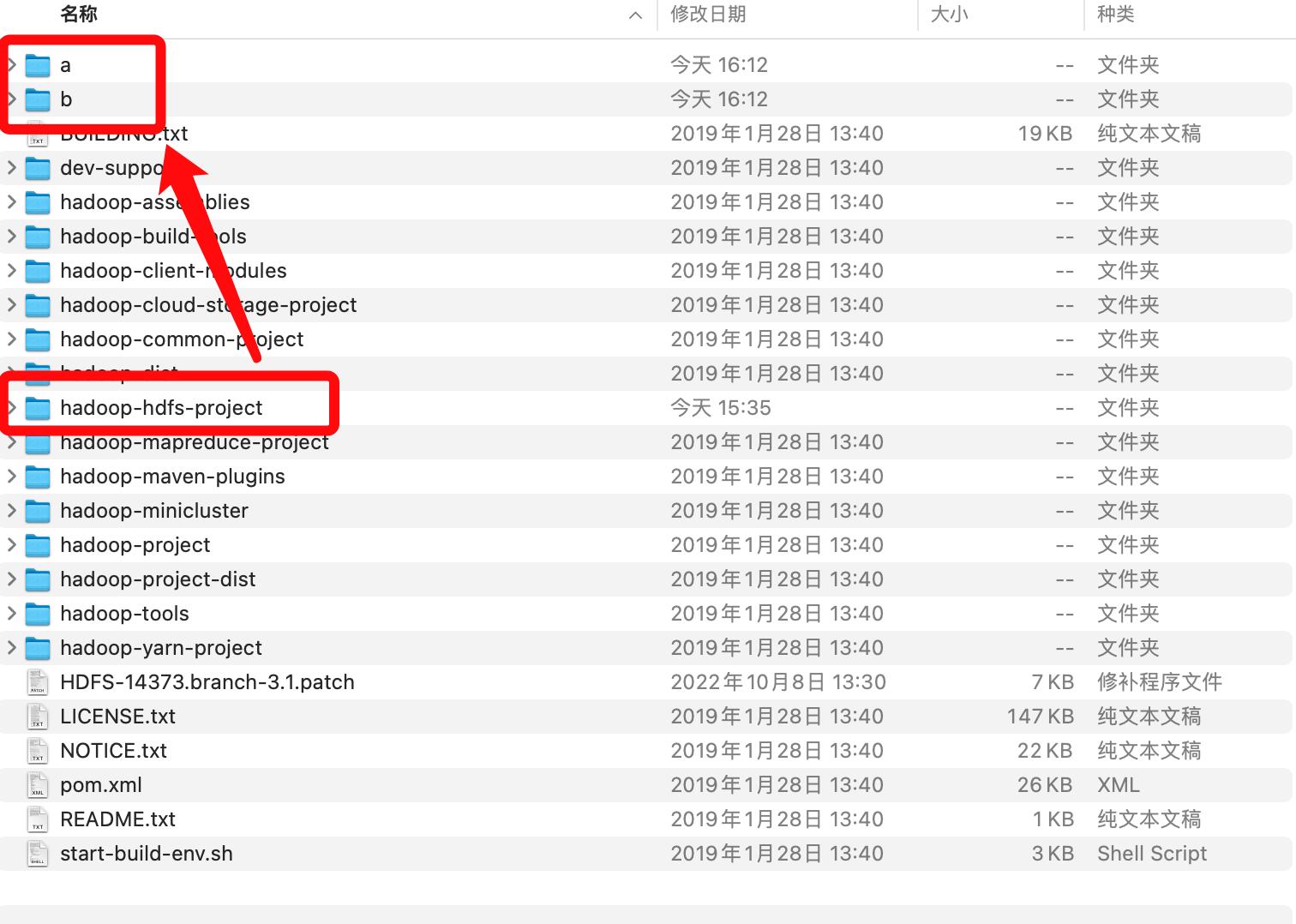Select the hadoop-client-modules folder icon
Screen dimensions: 1296x924
pos(38,271)
